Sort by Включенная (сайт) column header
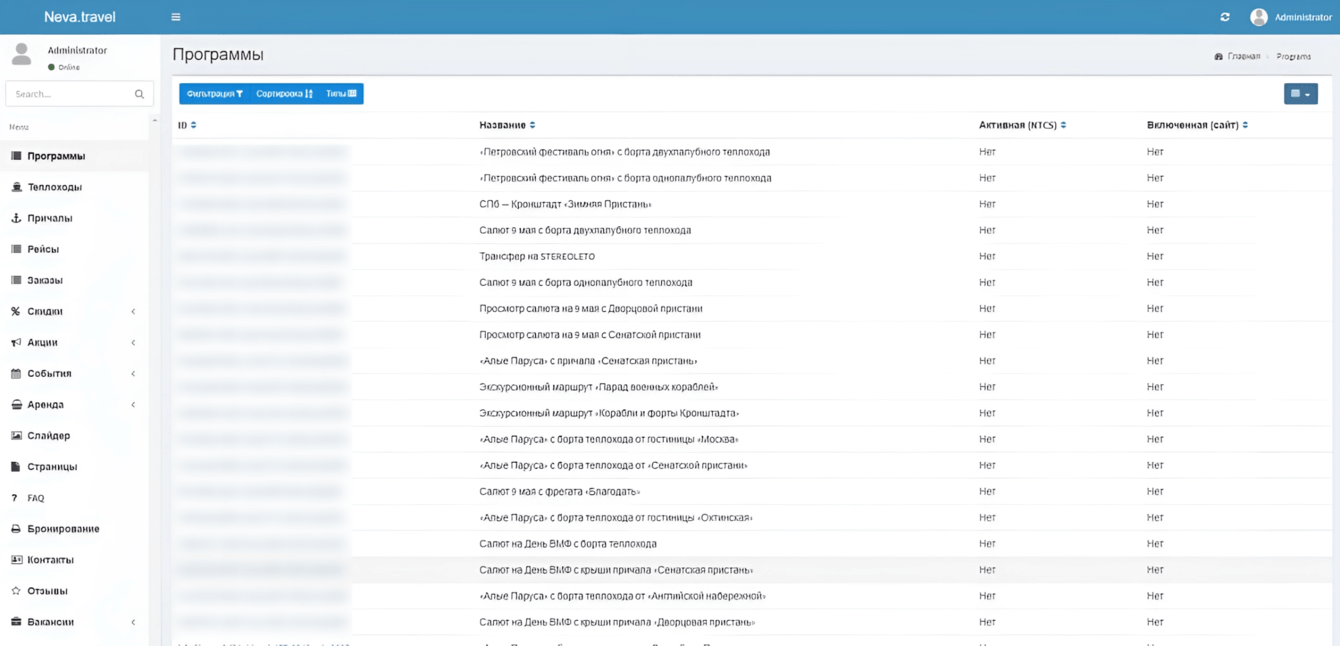The height and width of the screenshot is (646, 1340). click(x=1197, y=125)
